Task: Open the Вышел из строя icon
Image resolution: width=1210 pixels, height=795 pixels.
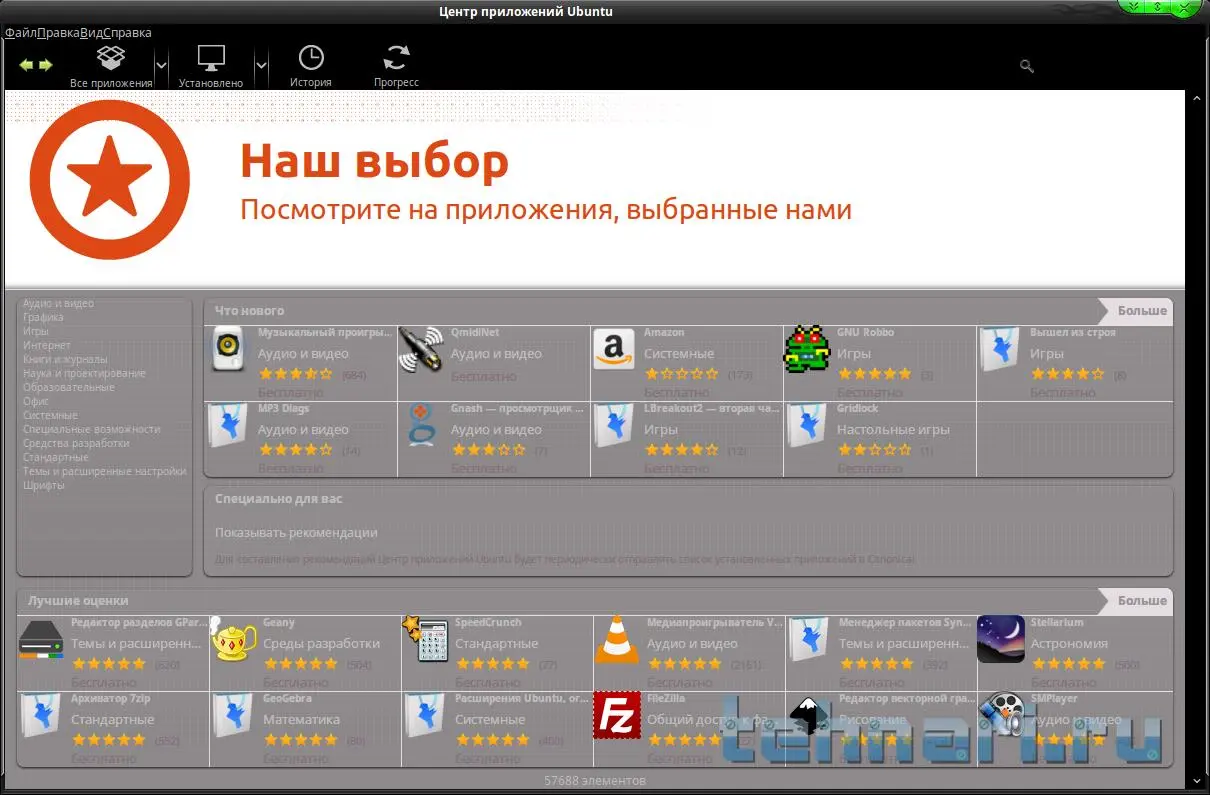Action: pyautogui.click(x=999, y=349)
